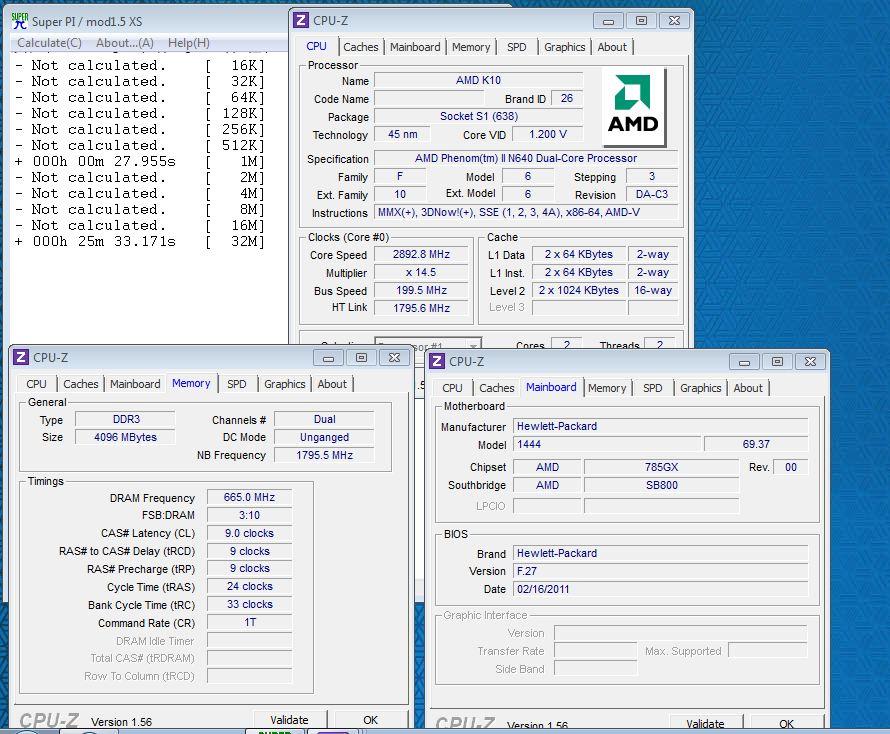Click Validate in the Memory CPU-Z window
The height and width of the screenshot is (734, 890).
coord(289,719)
